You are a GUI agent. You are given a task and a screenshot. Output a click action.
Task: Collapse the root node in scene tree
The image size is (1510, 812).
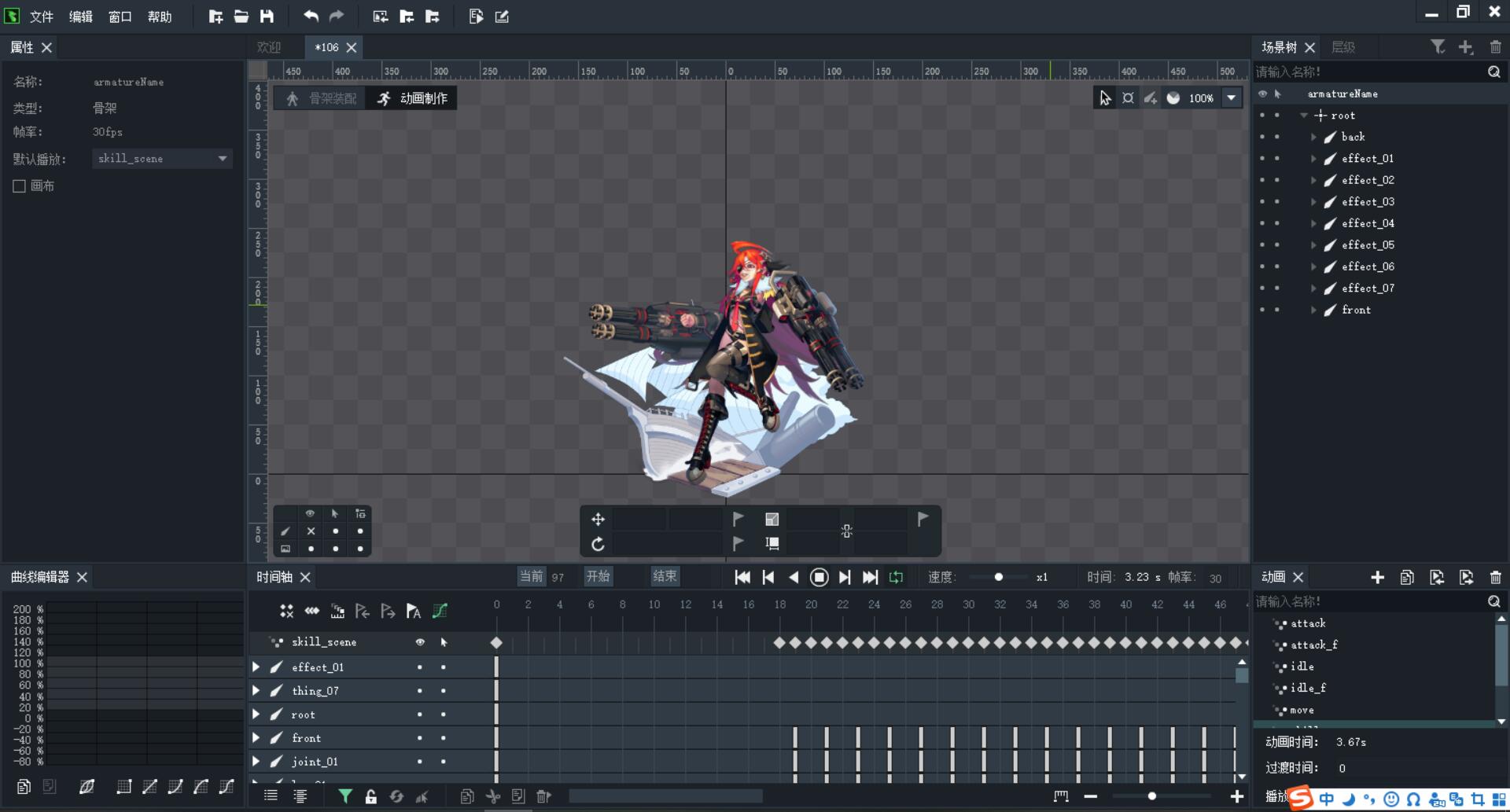pos(1304,116)
